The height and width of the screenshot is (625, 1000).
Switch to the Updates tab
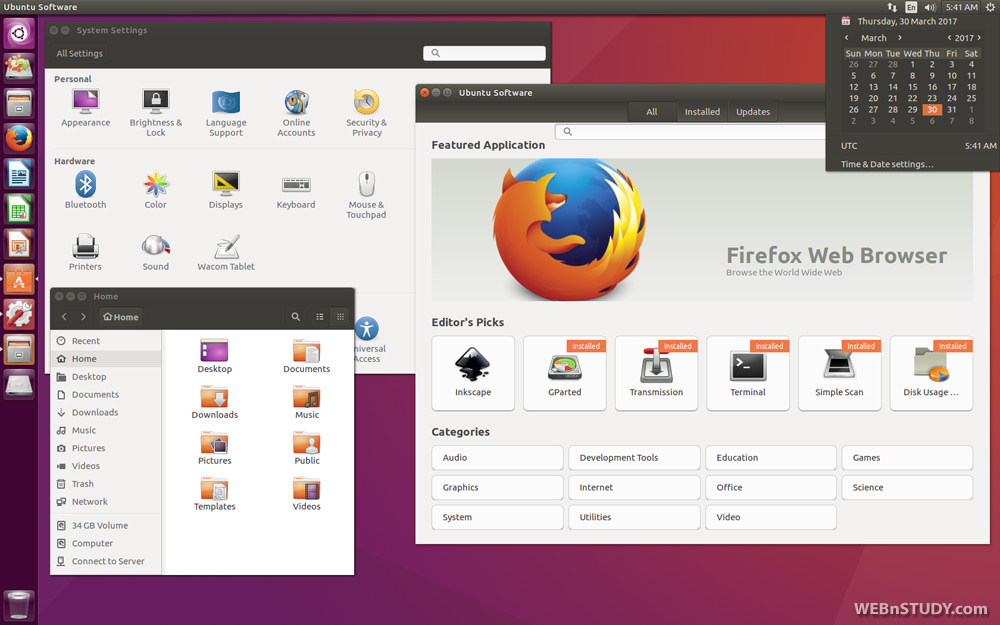753,112
